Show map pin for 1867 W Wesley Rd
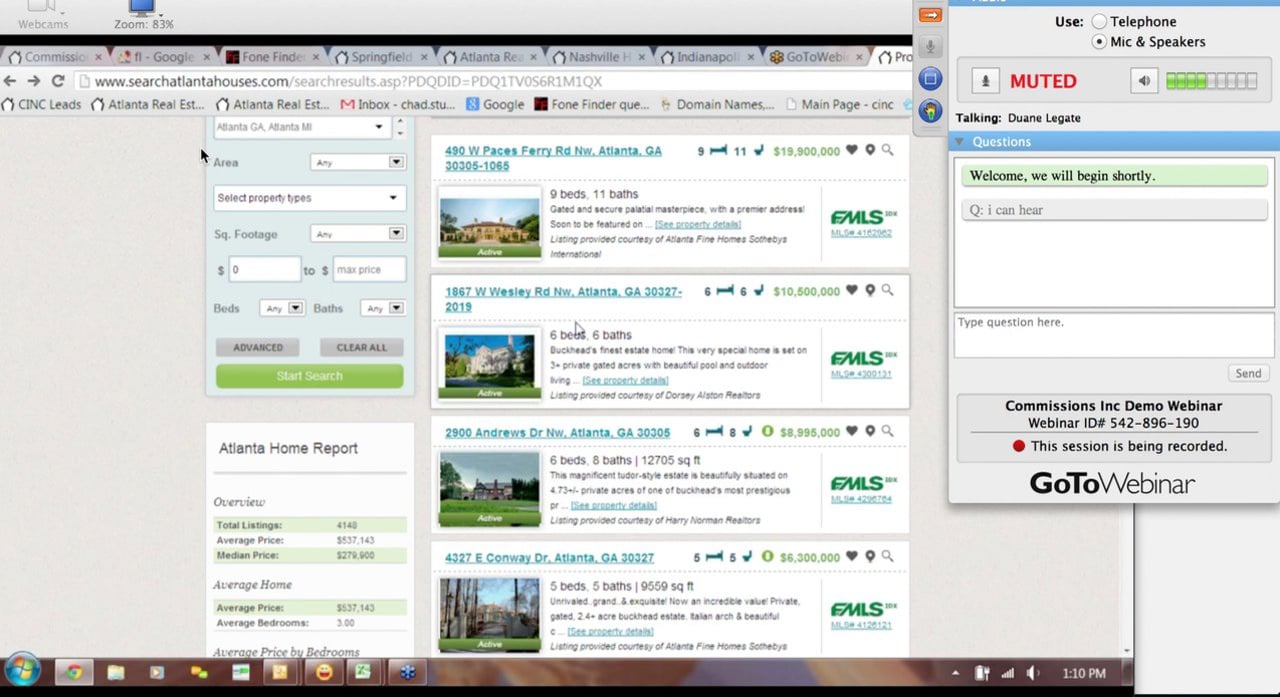Image resolution: width=1280 pixels, height=697 pixels. 870,291
